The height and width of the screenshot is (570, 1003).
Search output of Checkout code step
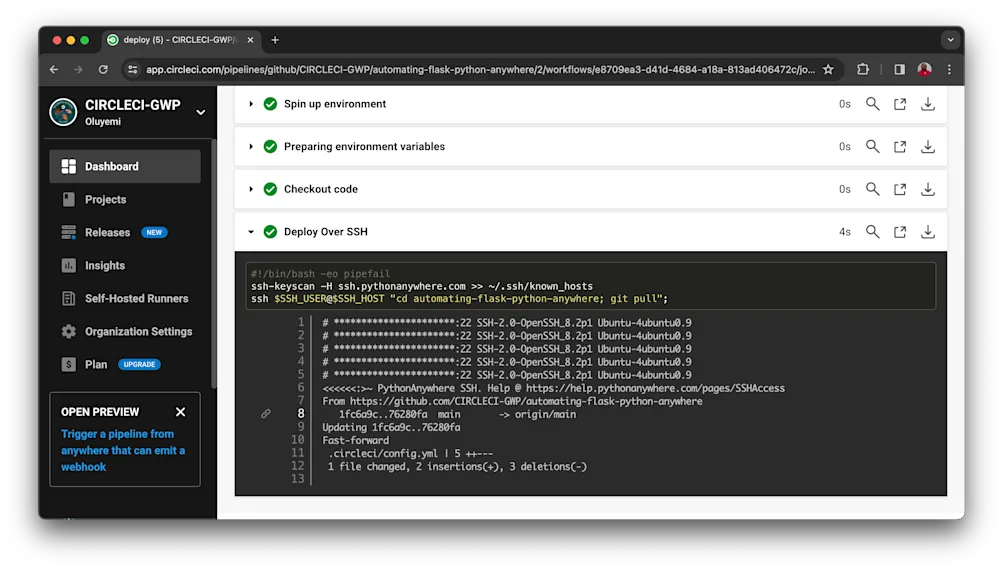coord(873,189)
